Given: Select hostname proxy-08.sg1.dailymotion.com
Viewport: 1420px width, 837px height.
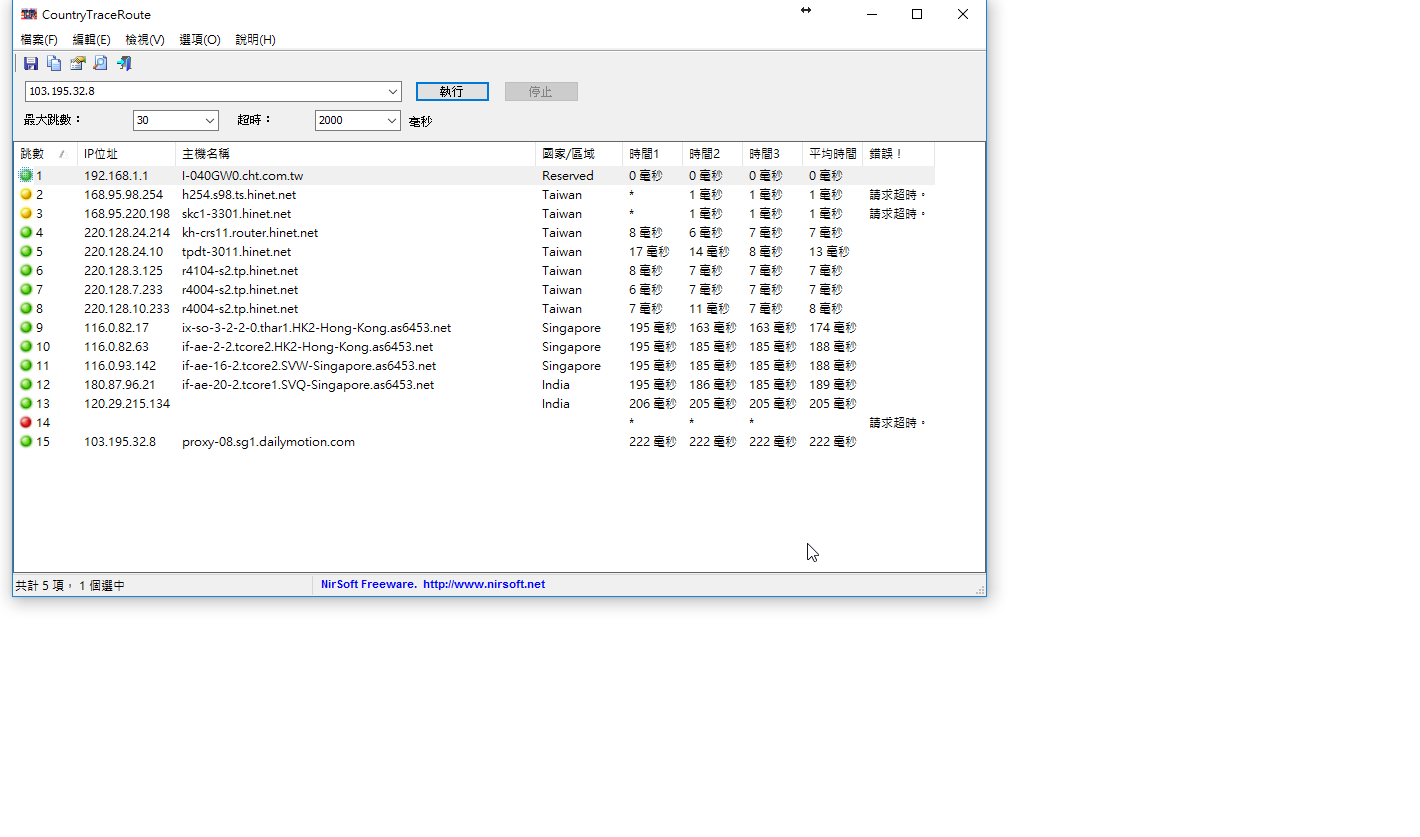Looking at the screenshot, I should pos(268,442).
